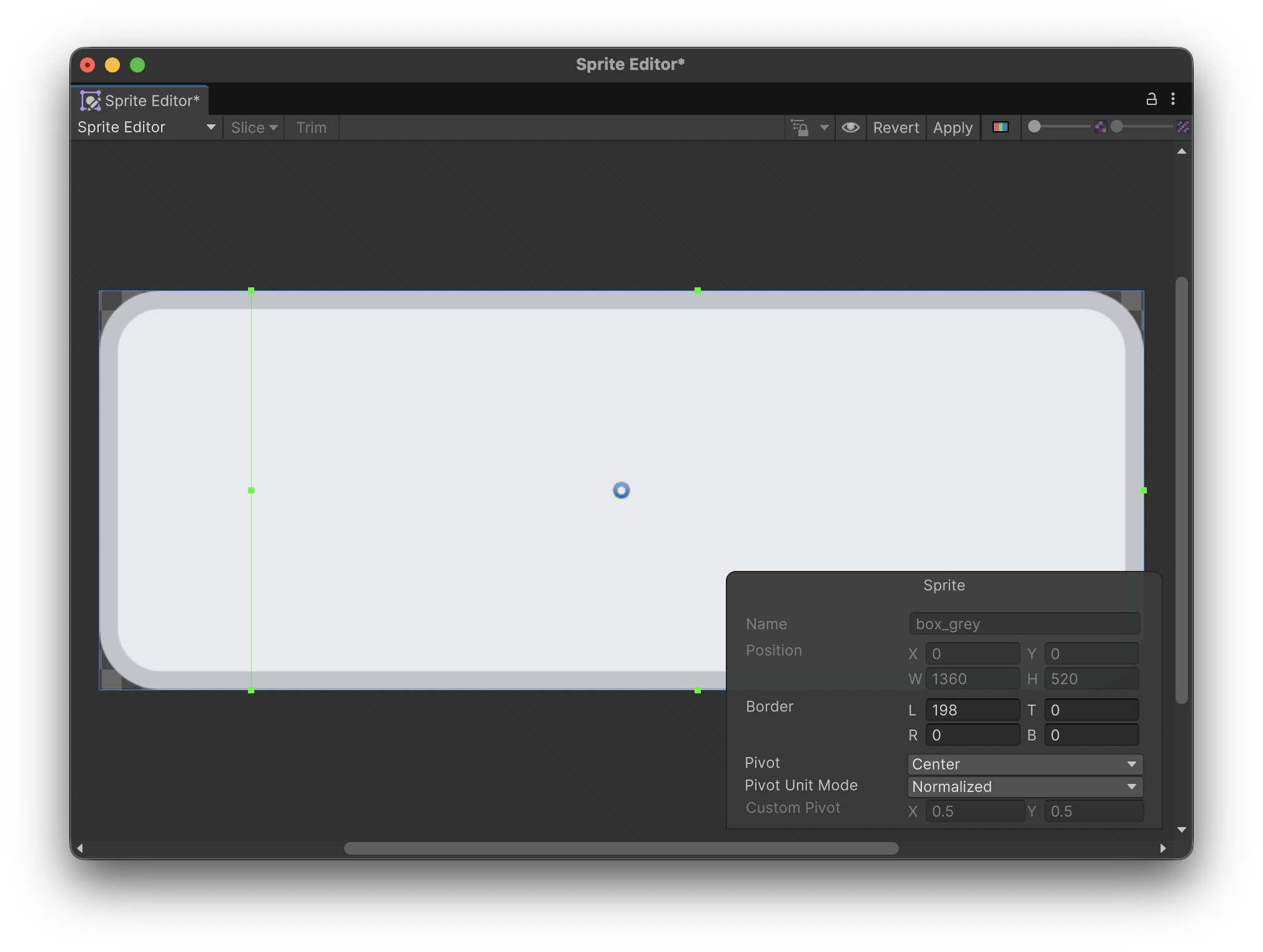Click the green left border handle
The image size is (1263, 952).
tap(251, 490)
